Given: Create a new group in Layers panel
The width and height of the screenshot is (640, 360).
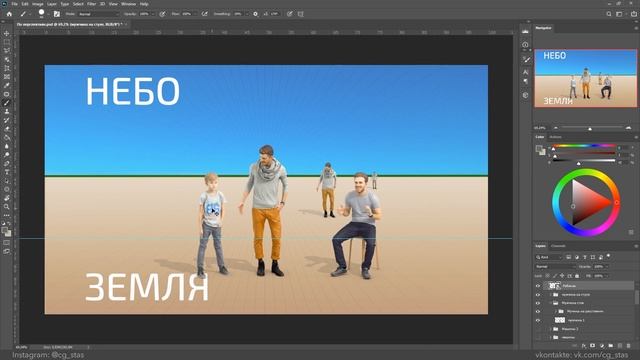Looking at the screenshot, I should pyautogui.click(x=611, y=346).
